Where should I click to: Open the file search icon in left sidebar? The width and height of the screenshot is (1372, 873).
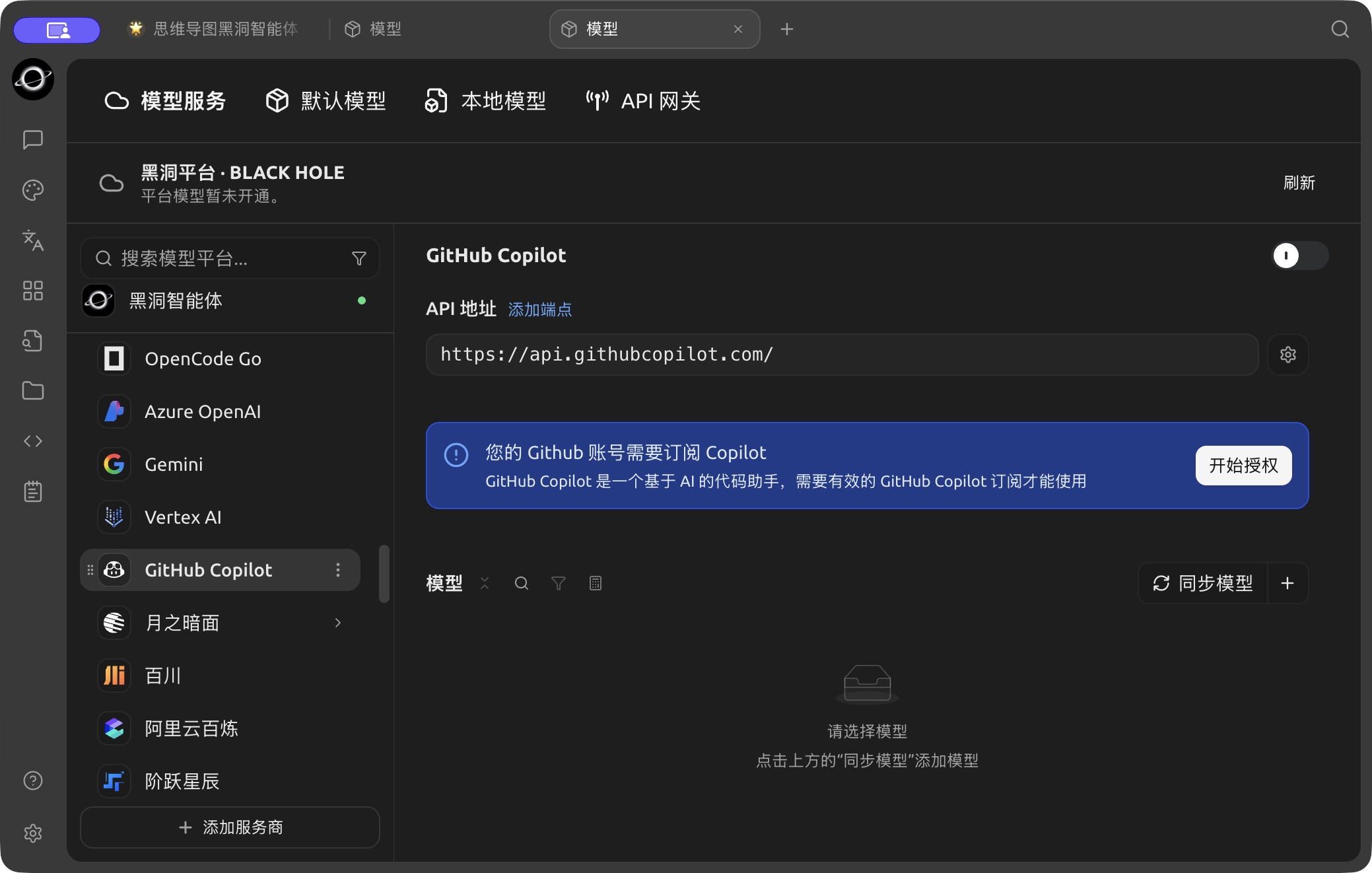[33, 341]
